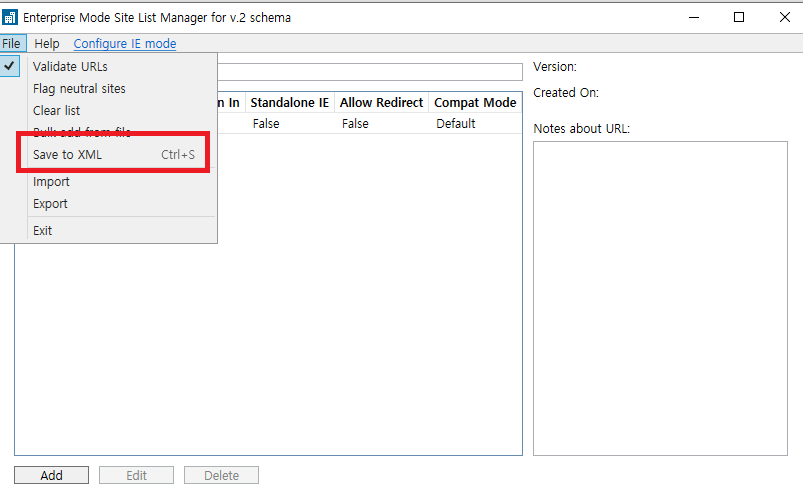Select the False cell under Allow Redirect
The height and width of the screenshot is (491, 803).
coord(355,124)
